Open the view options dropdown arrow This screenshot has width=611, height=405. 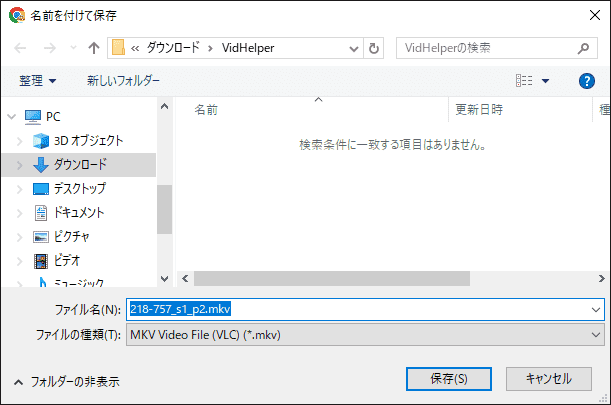click(x=546, y=81)
